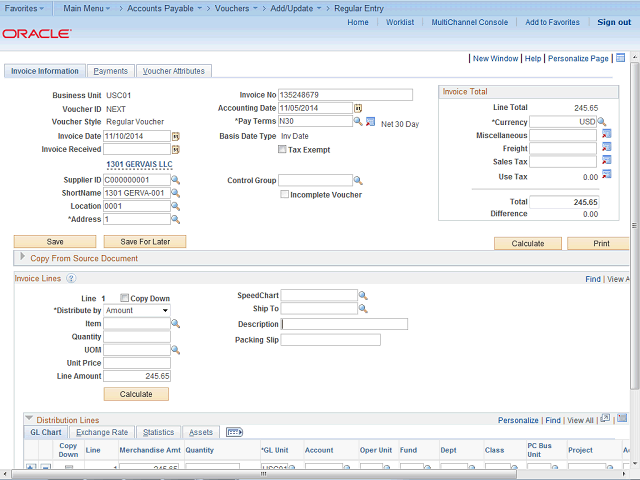This screenshot has width=640, height=480.
Task: Toggle the Copy Down checkbox
Action: [x=124, y=298]
